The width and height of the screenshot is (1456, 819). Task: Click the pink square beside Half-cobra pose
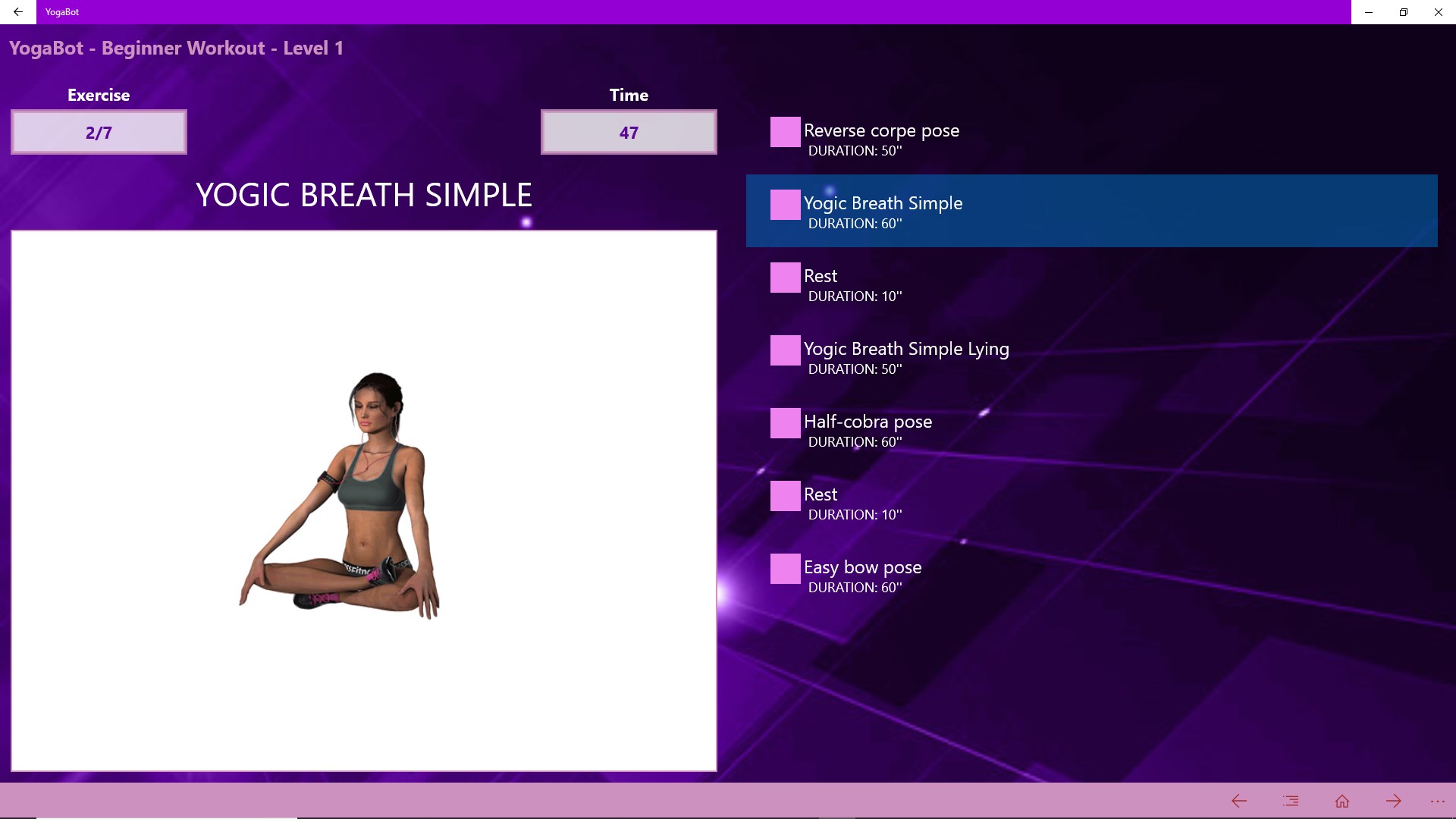click(x=785, y=423)
